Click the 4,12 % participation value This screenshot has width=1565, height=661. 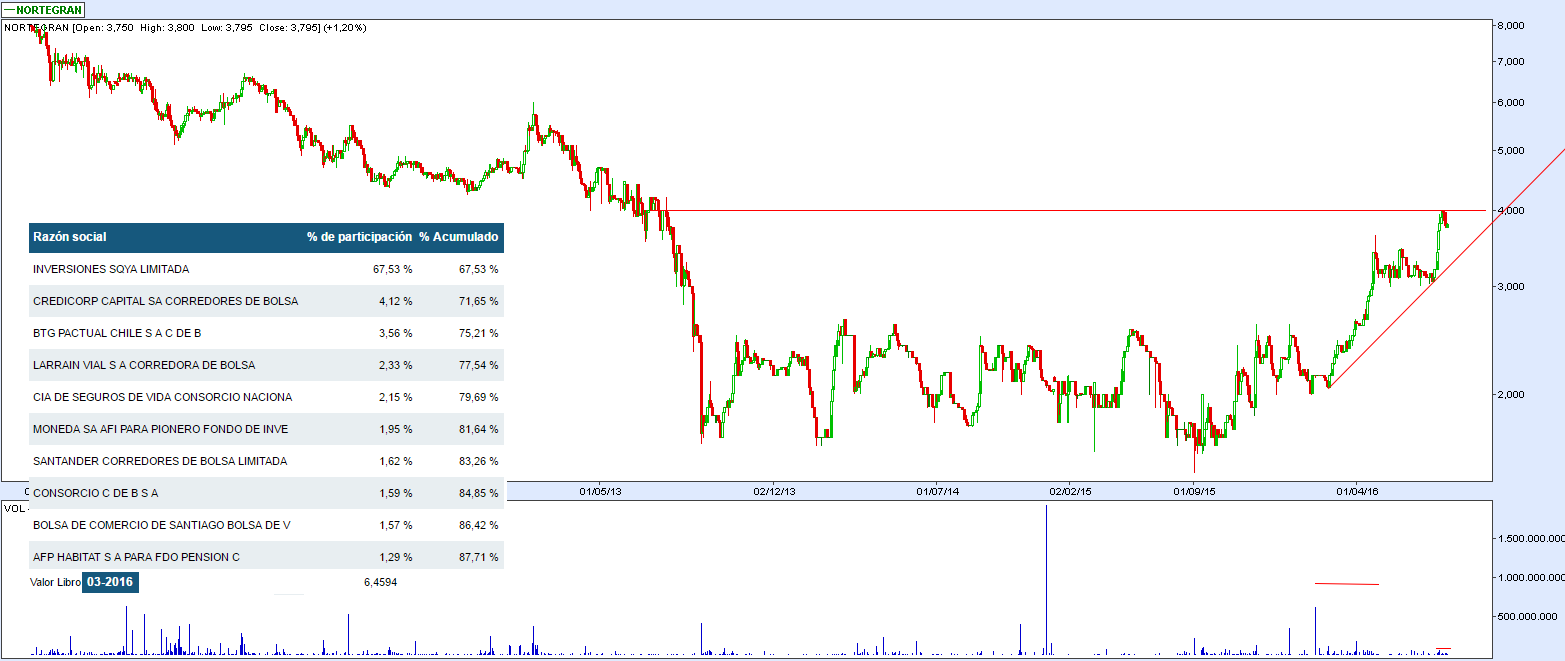pyautogui.click(x=394, y=301)
